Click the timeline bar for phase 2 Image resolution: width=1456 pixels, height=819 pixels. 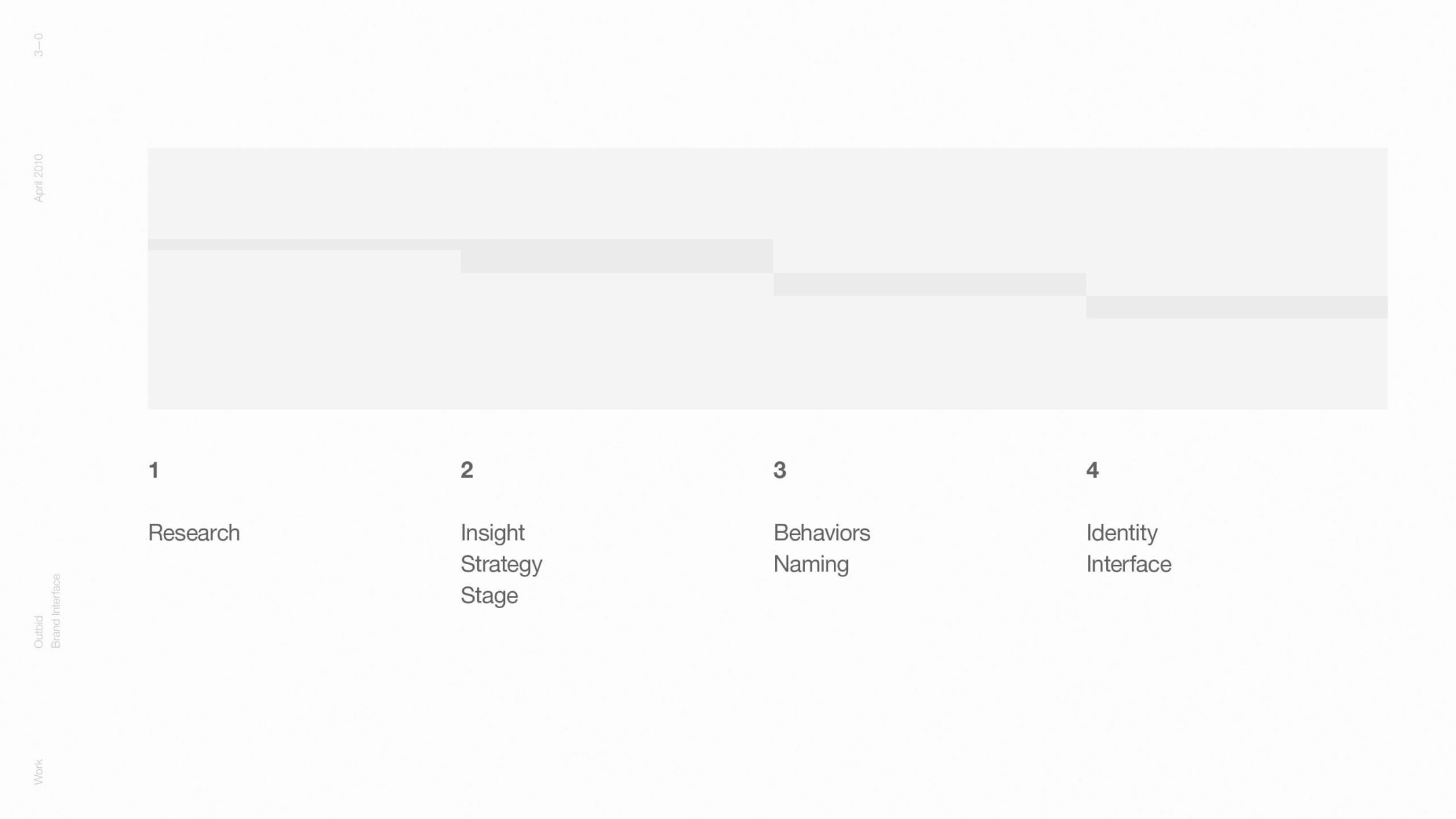click(616, 256)
